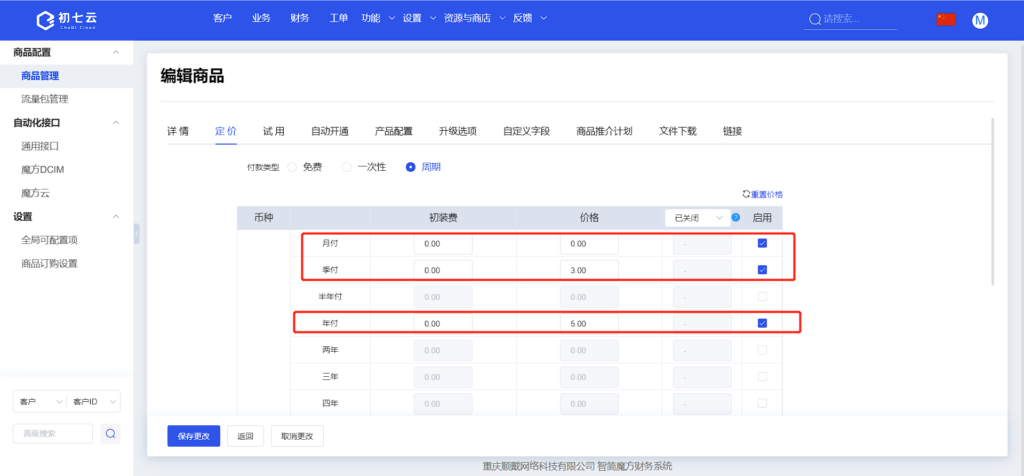Uncheck 季付 enable checkbox
Viewport: 1024px width, 476px height.
tap(762, 270)
